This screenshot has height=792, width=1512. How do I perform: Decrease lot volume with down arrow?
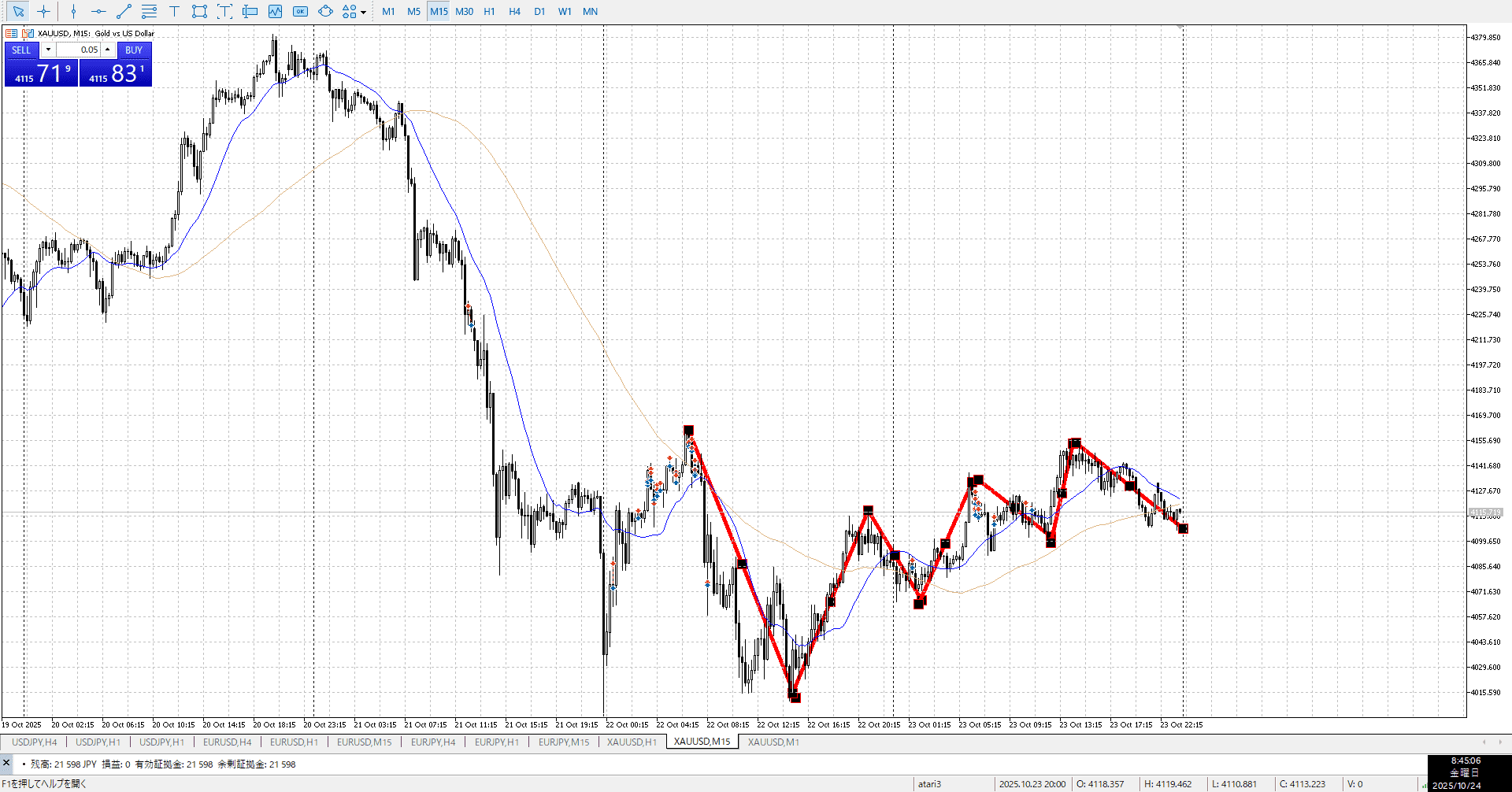48,50
